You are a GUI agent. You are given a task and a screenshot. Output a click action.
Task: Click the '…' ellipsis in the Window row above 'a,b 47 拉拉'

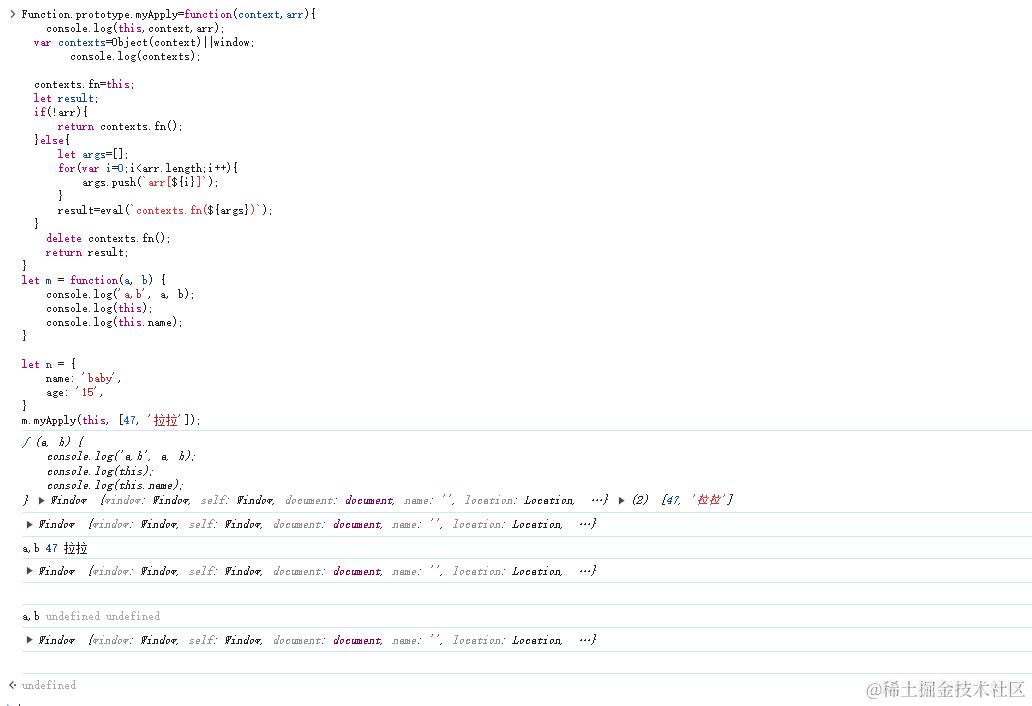pos(586,524)
